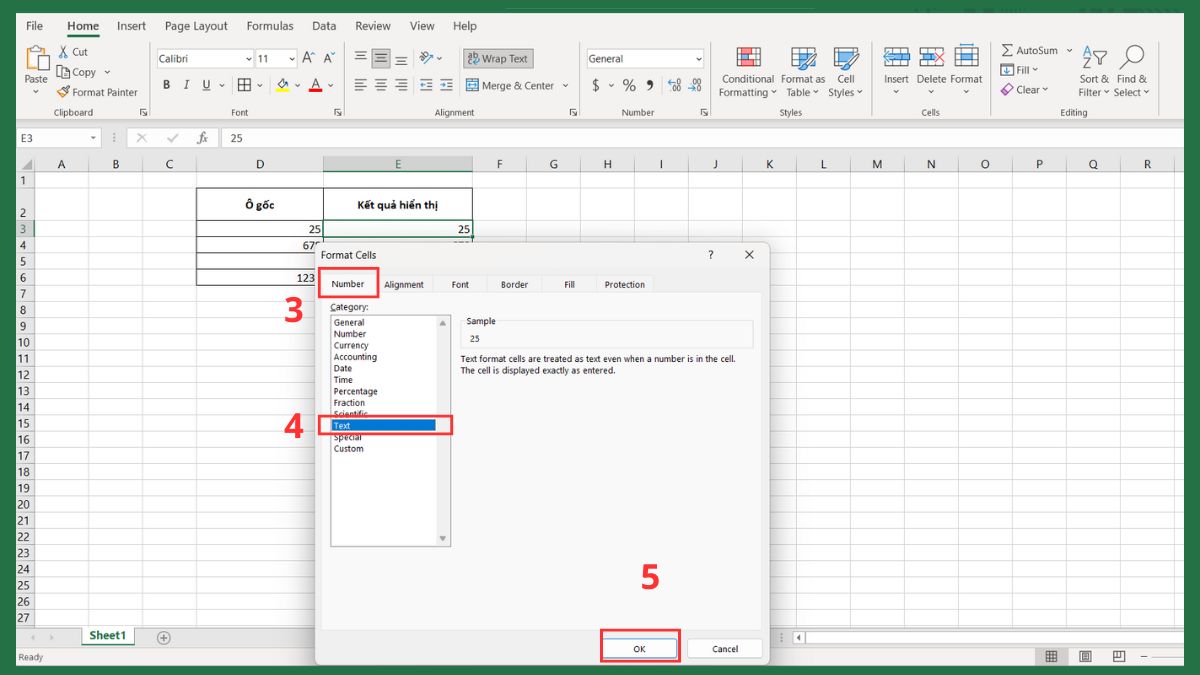Open the font name dropdown showing Calibri
The height and width of the screenshot is (675, 1200).
tap(248, 59)
